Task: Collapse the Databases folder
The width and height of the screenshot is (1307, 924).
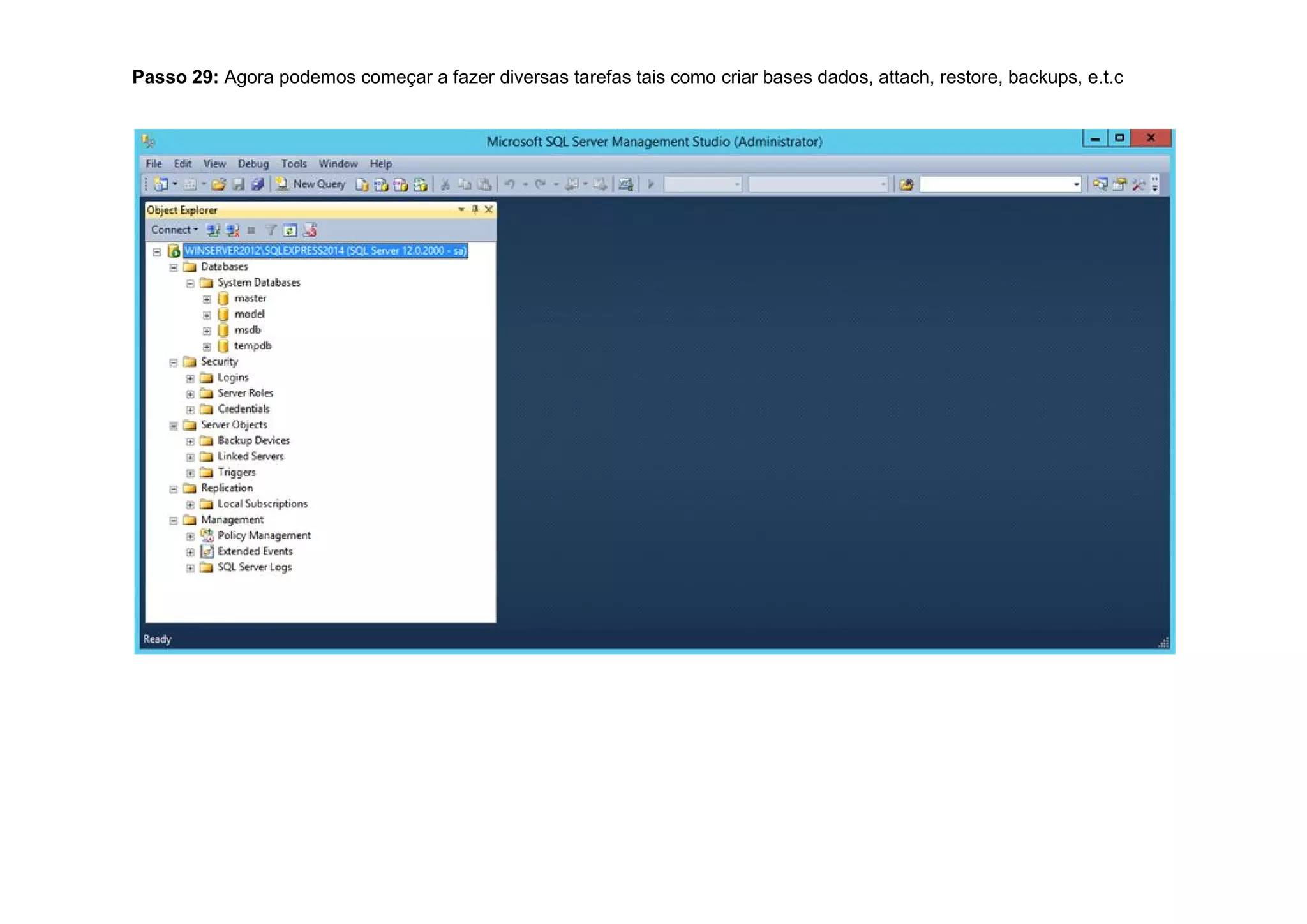Action: (x=174, y=267)
